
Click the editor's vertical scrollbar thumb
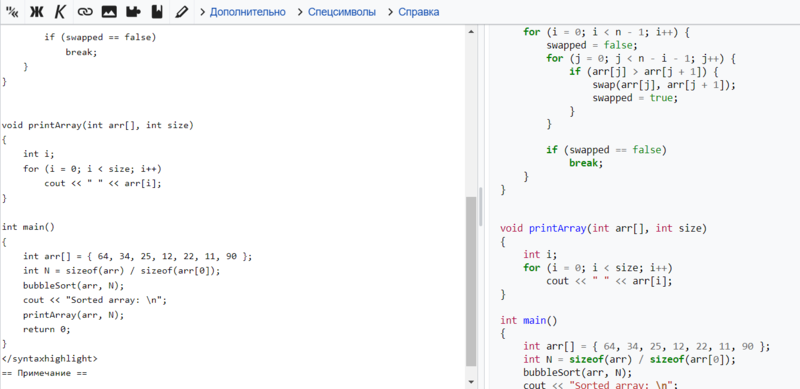pos(471,281)
